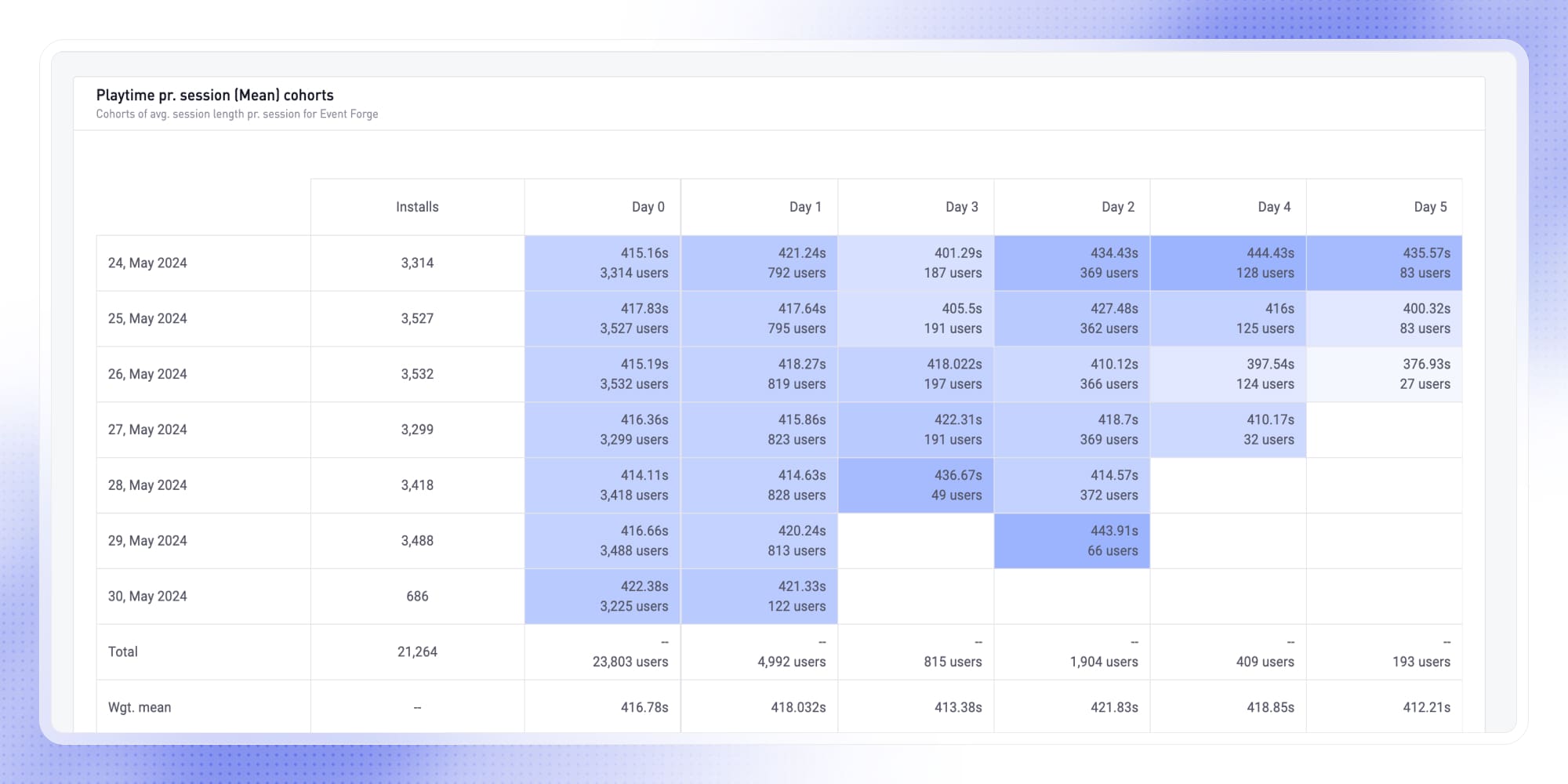This screenshot has height=784, width=1568.
Task: Select the Day 2 column header
Action: [1118, 206]
